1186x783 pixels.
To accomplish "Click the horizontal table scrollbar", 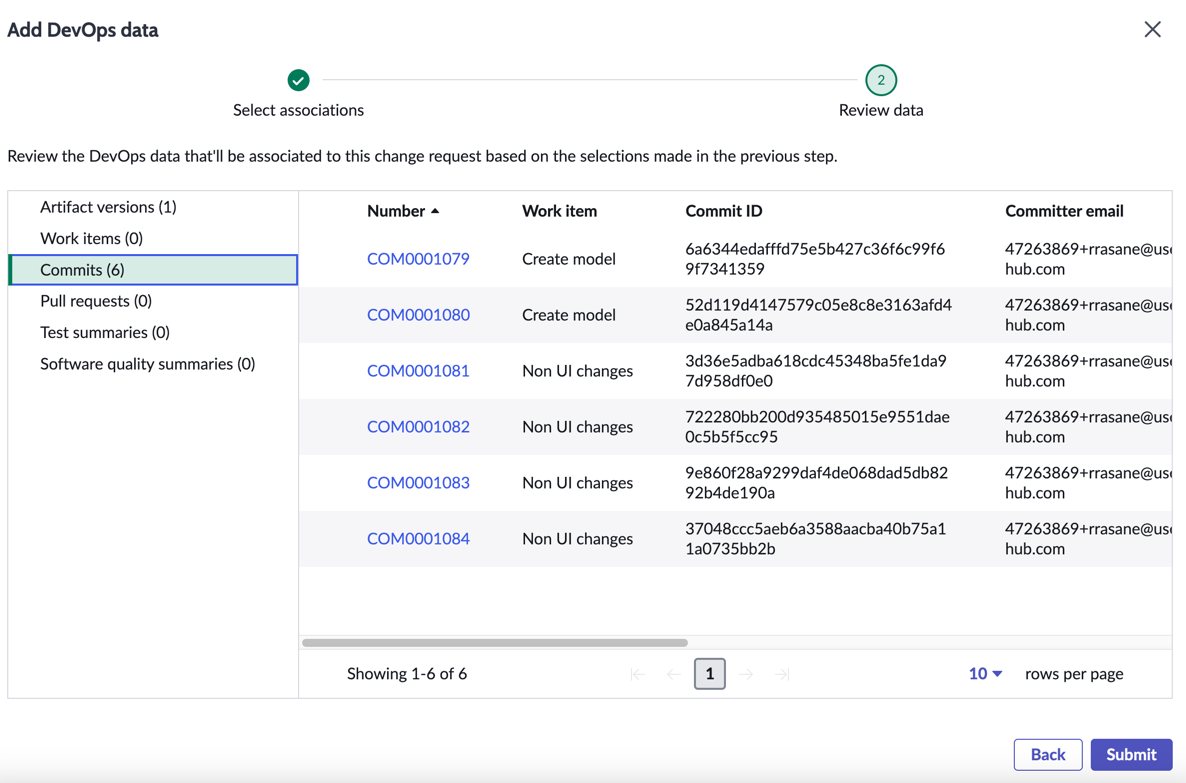I will point(495,643).
